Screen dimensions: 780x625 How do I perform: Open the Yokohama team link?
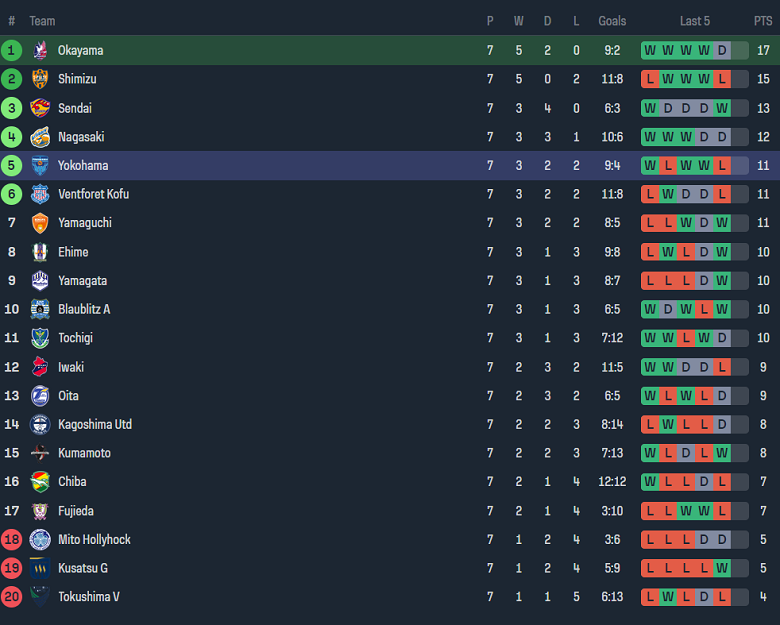click(x=83, y=166)
